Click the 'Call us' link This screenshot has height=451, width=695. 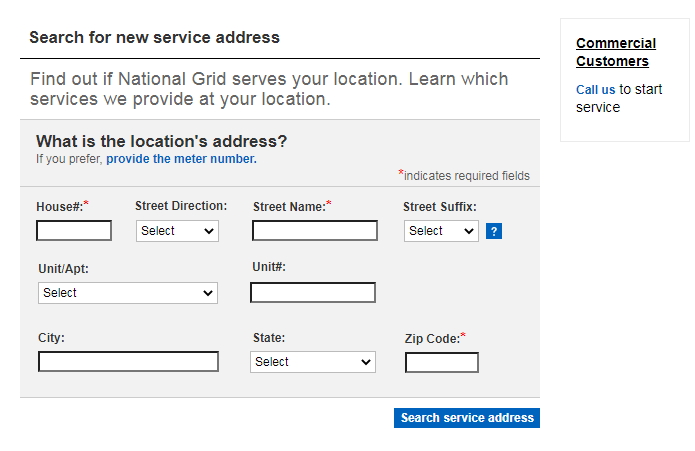click(x=595, y=90)
